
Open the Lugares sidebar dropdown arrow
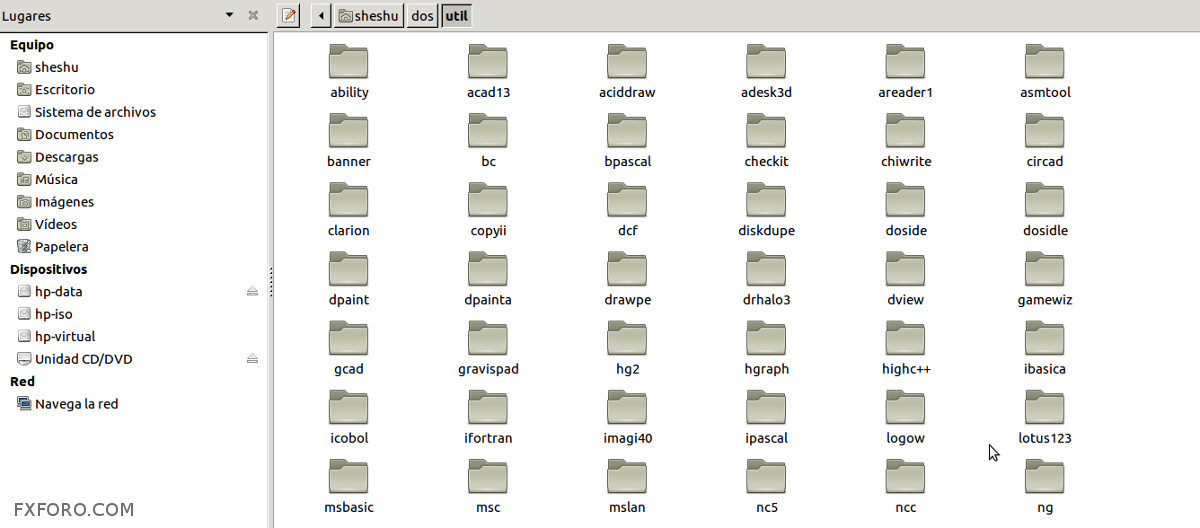coord(230,16)
